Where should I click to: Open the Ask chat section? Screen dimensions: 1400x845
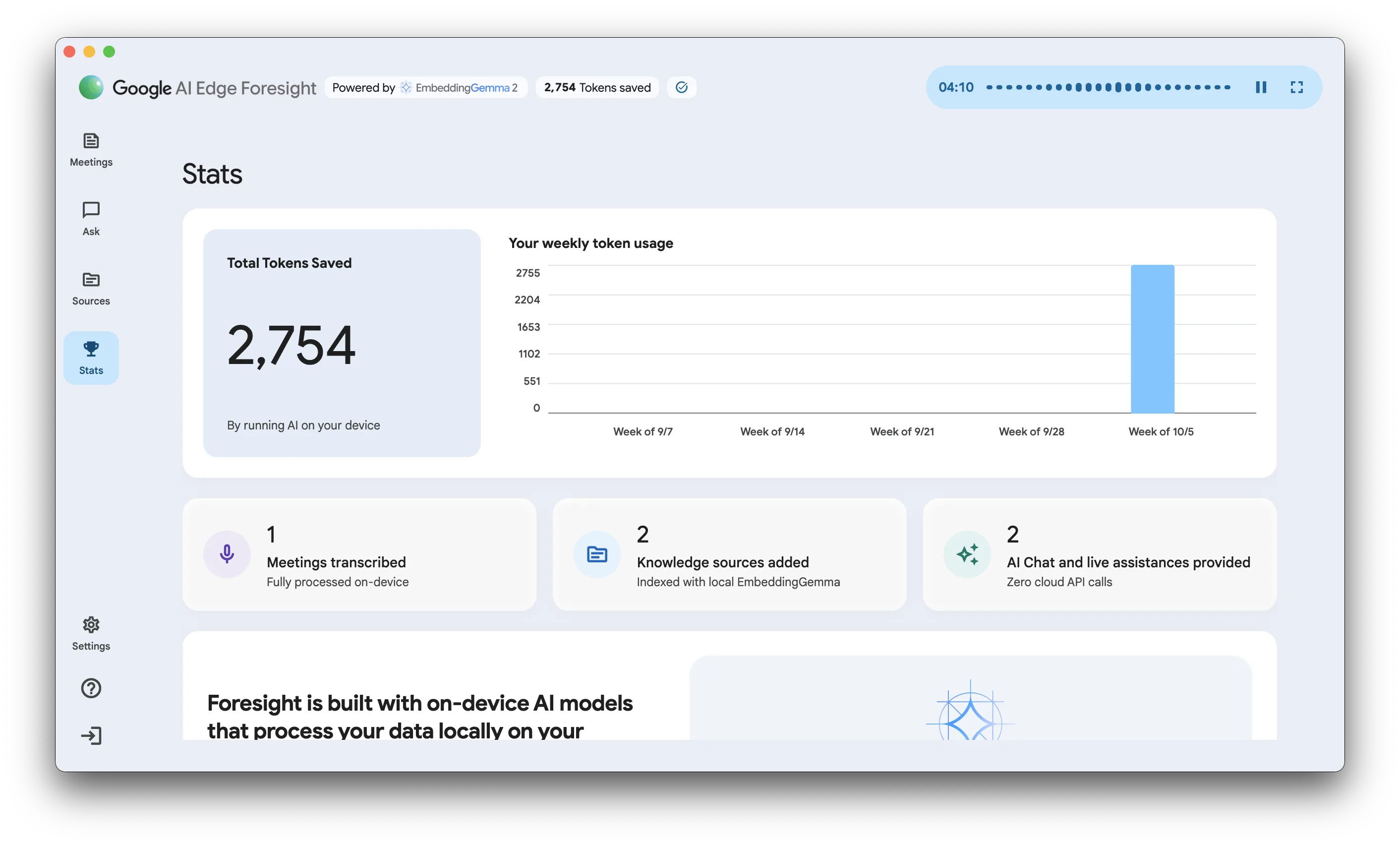tap(91, 219)
